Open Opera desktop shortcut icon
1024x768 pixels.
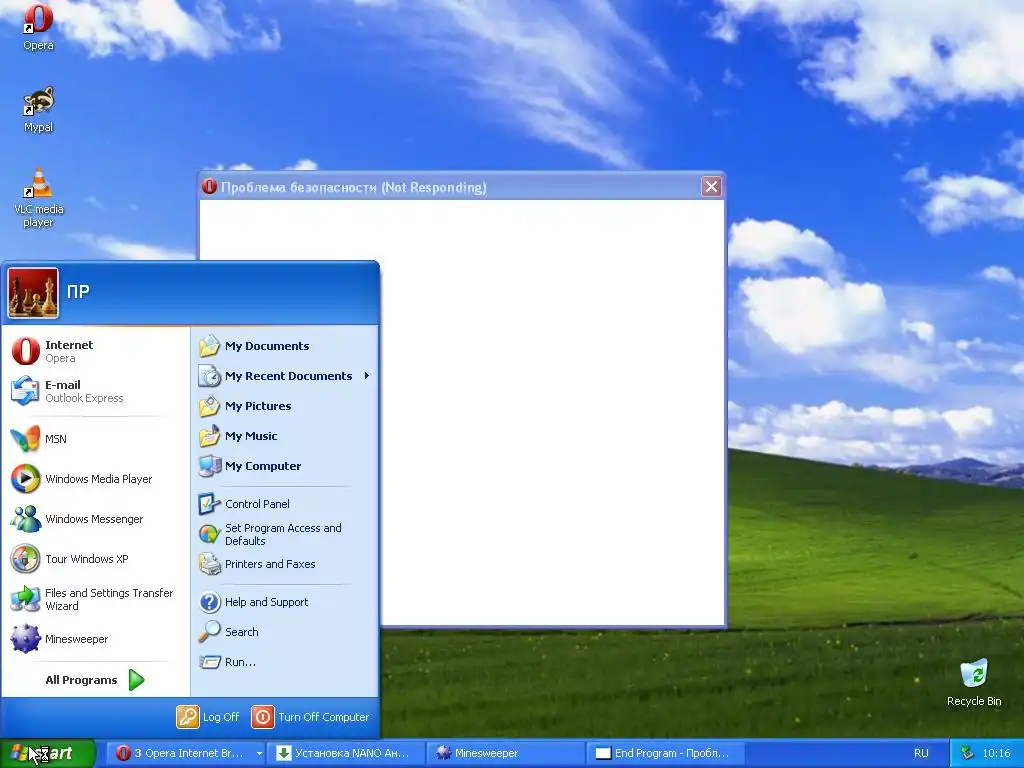point(38,27)
